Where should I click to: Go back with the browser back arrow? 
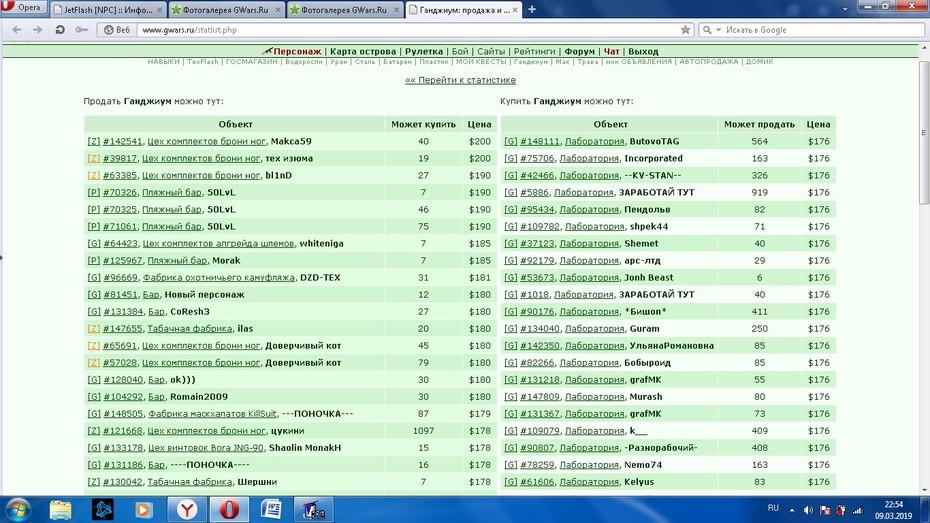click(x=17, y=30)
